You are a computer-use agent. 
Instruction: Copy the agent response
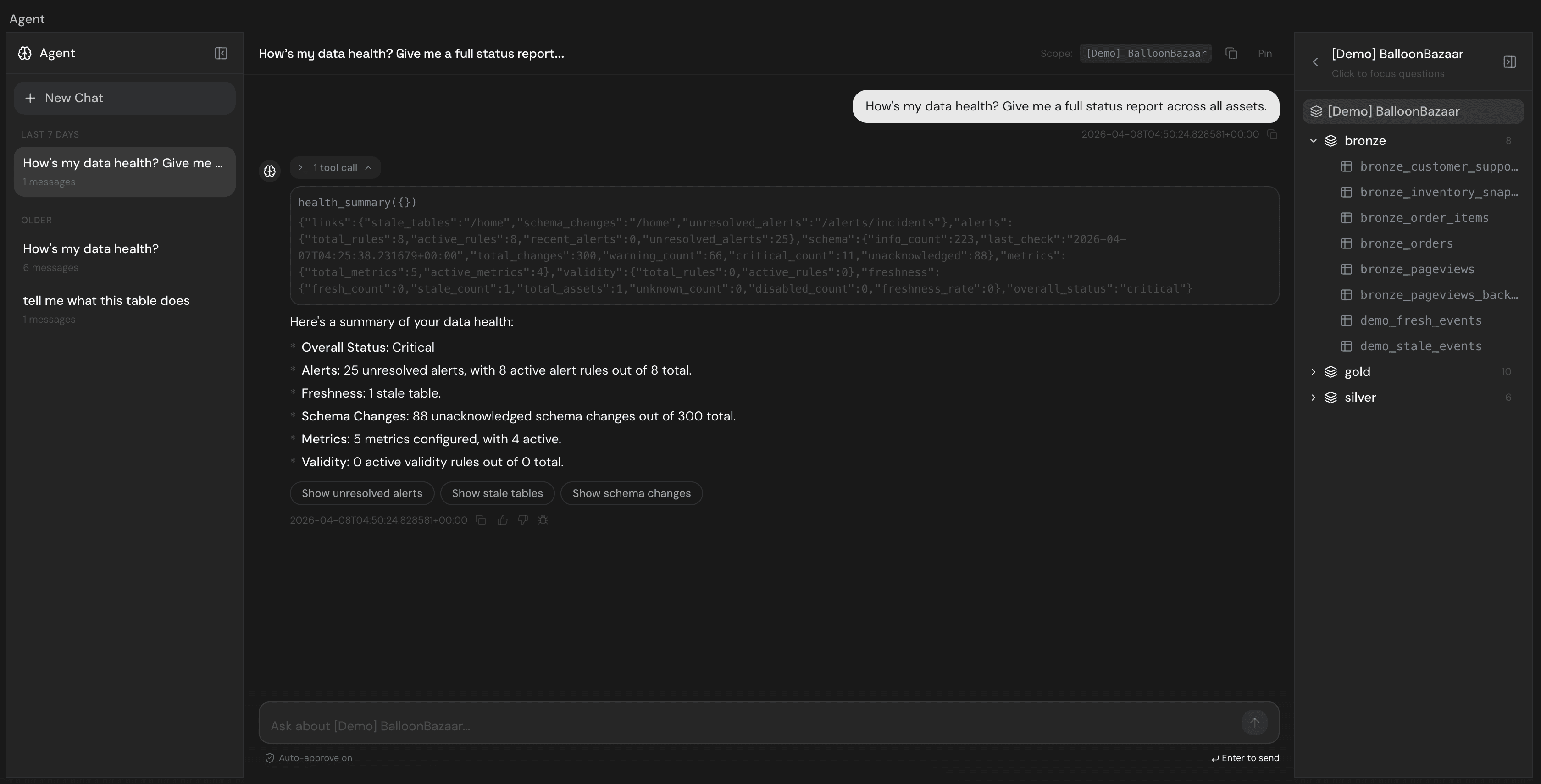481,520
